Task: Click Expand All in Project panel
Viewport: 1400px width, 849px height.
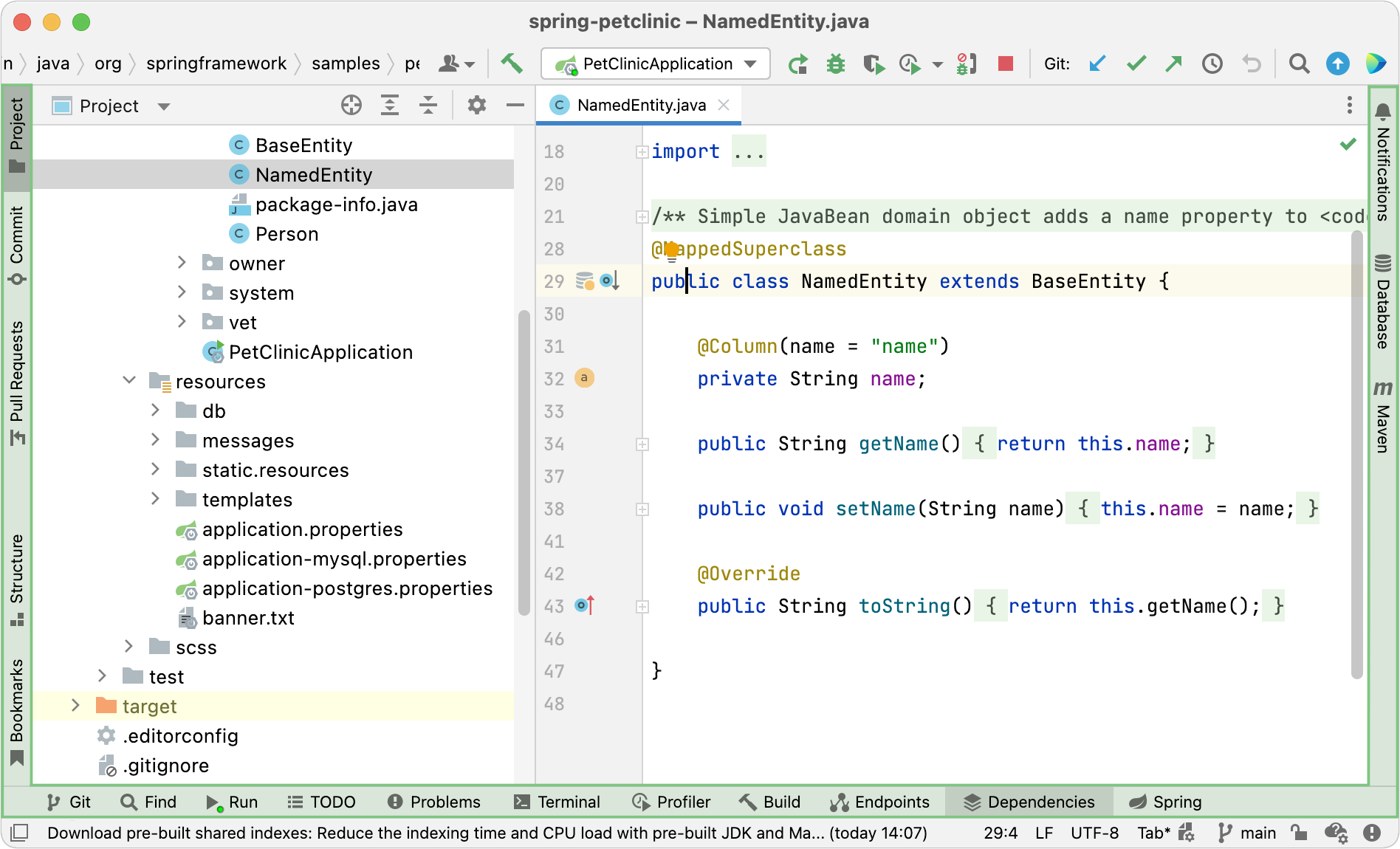Action: coord(390,106)
